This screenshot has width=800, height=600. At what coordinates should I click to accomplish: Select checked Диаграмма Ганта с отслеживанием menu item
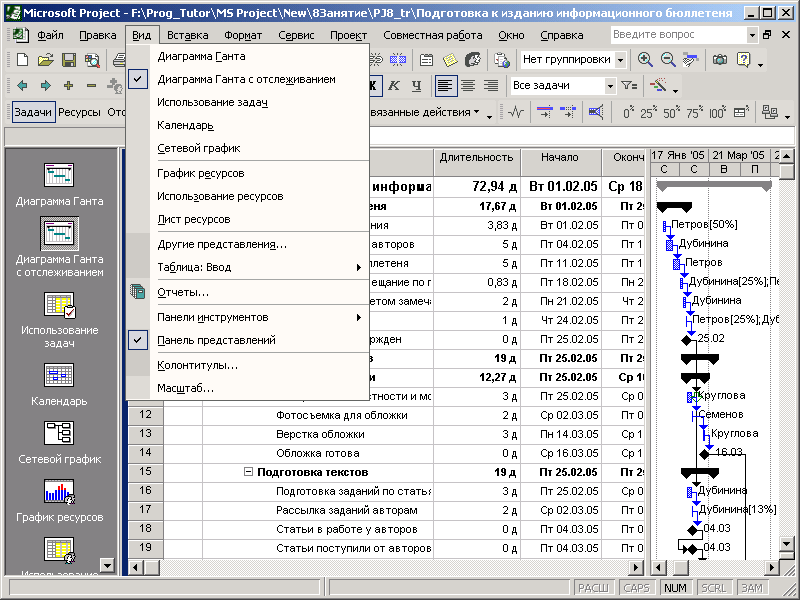coord(247,80)
